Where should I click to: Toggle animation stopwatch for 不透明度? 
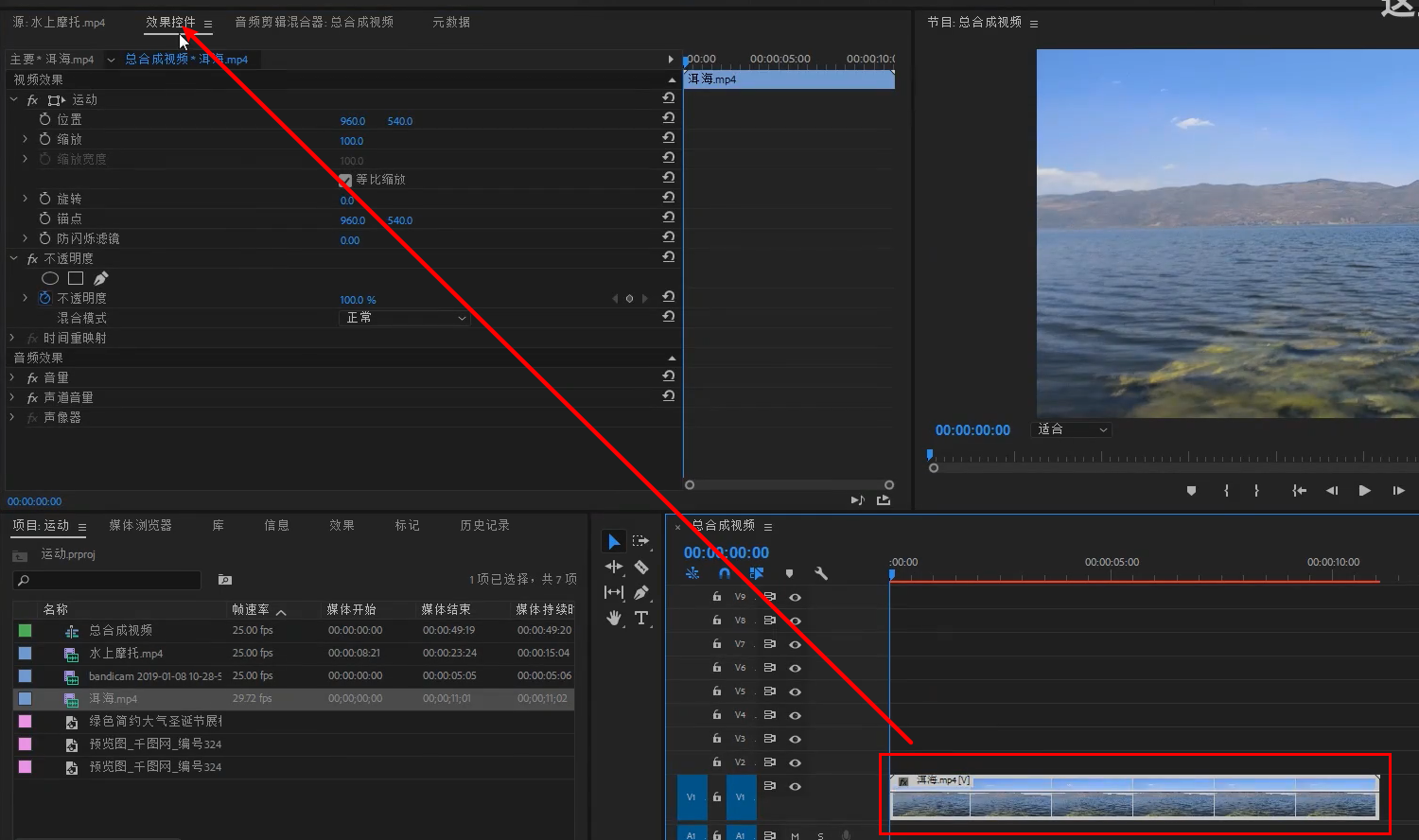click(x=44, y=298)
